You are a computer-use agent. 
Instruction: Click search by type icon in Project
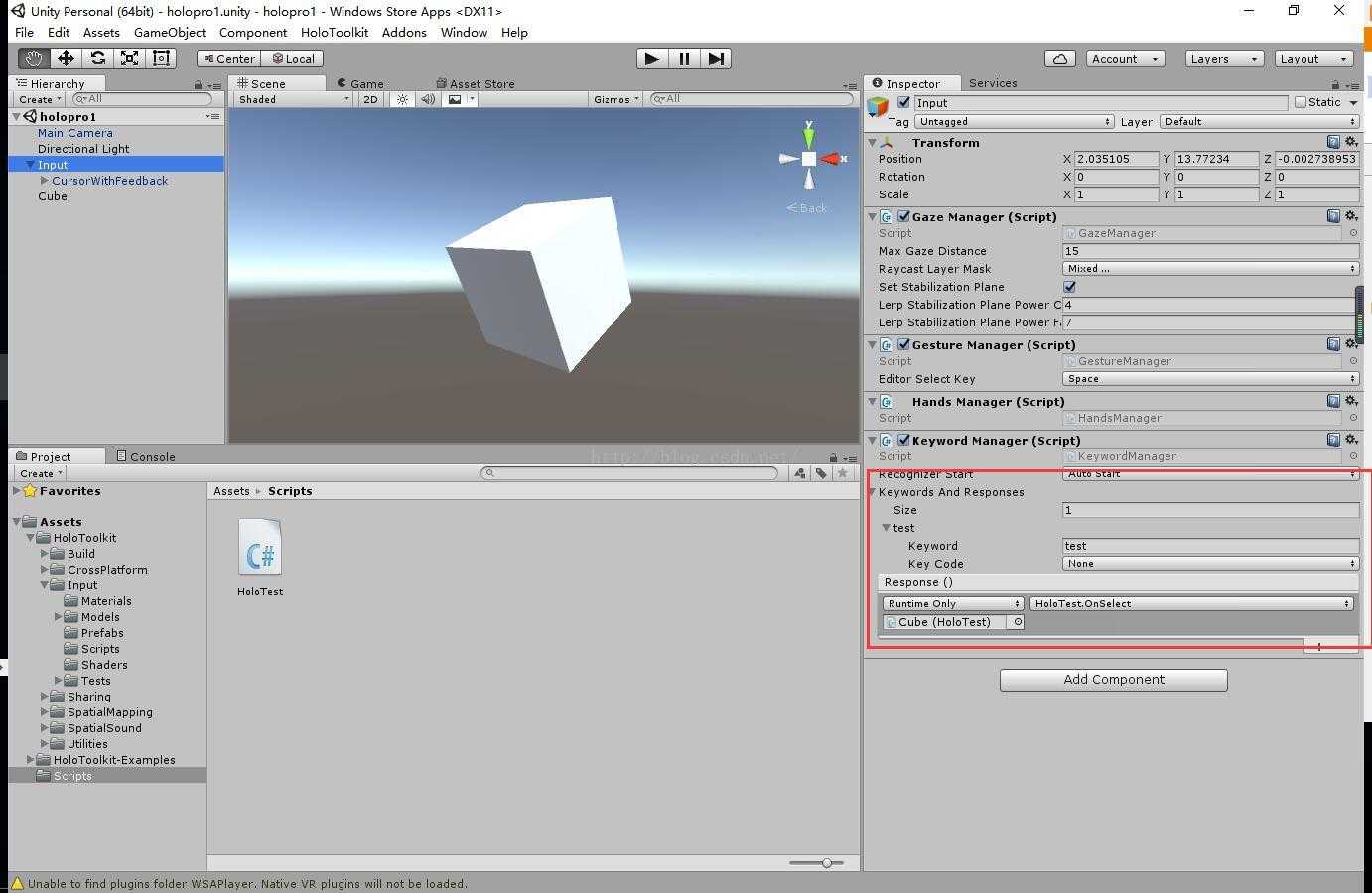pos(800,473)
